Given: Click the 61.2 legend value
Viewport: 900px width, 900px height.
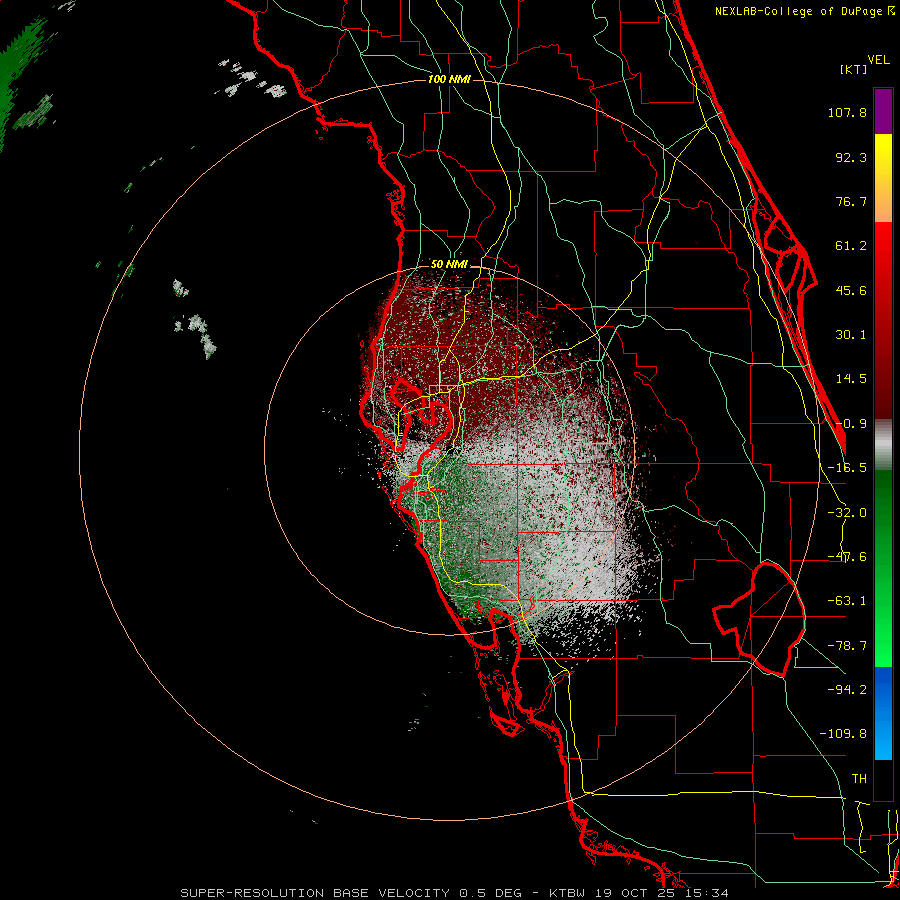Looking at the screenshot, I should pos(851,246).
